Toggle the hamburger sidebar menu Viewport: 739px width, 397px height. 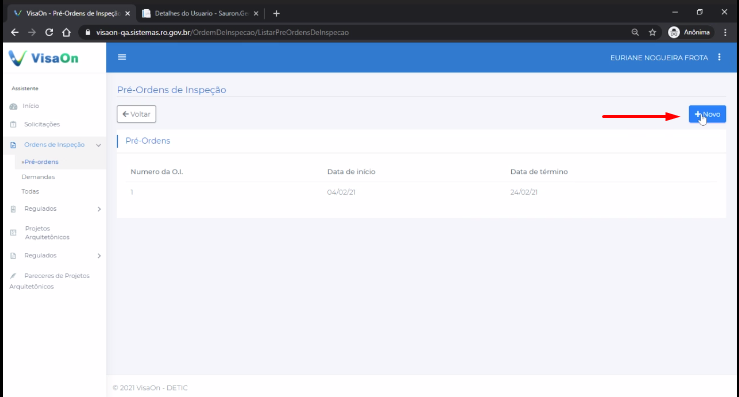[x=122, y=57]
